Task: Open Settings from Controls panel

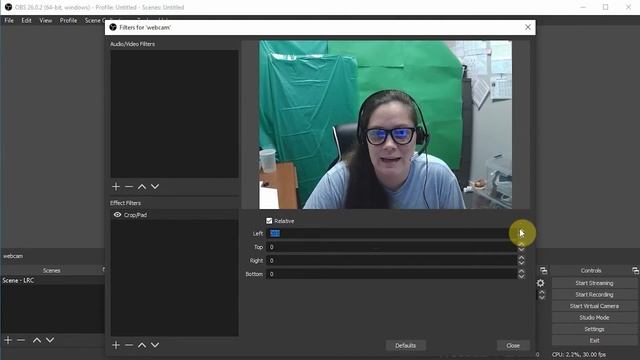Action: [x=594, y=329]
